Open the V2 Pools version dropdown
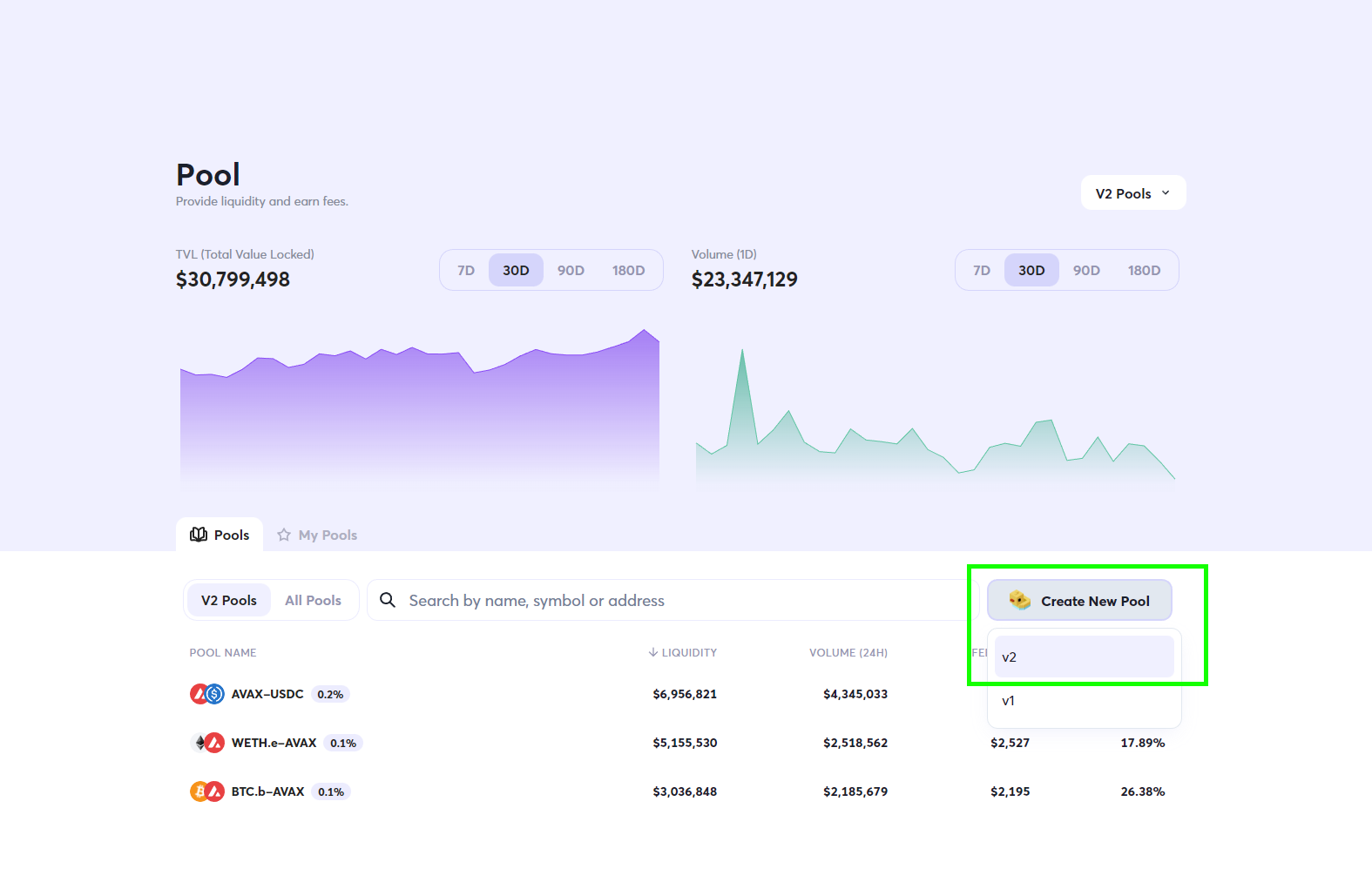The height and width of the screenshot is (889, 1372). [1132, 193]
